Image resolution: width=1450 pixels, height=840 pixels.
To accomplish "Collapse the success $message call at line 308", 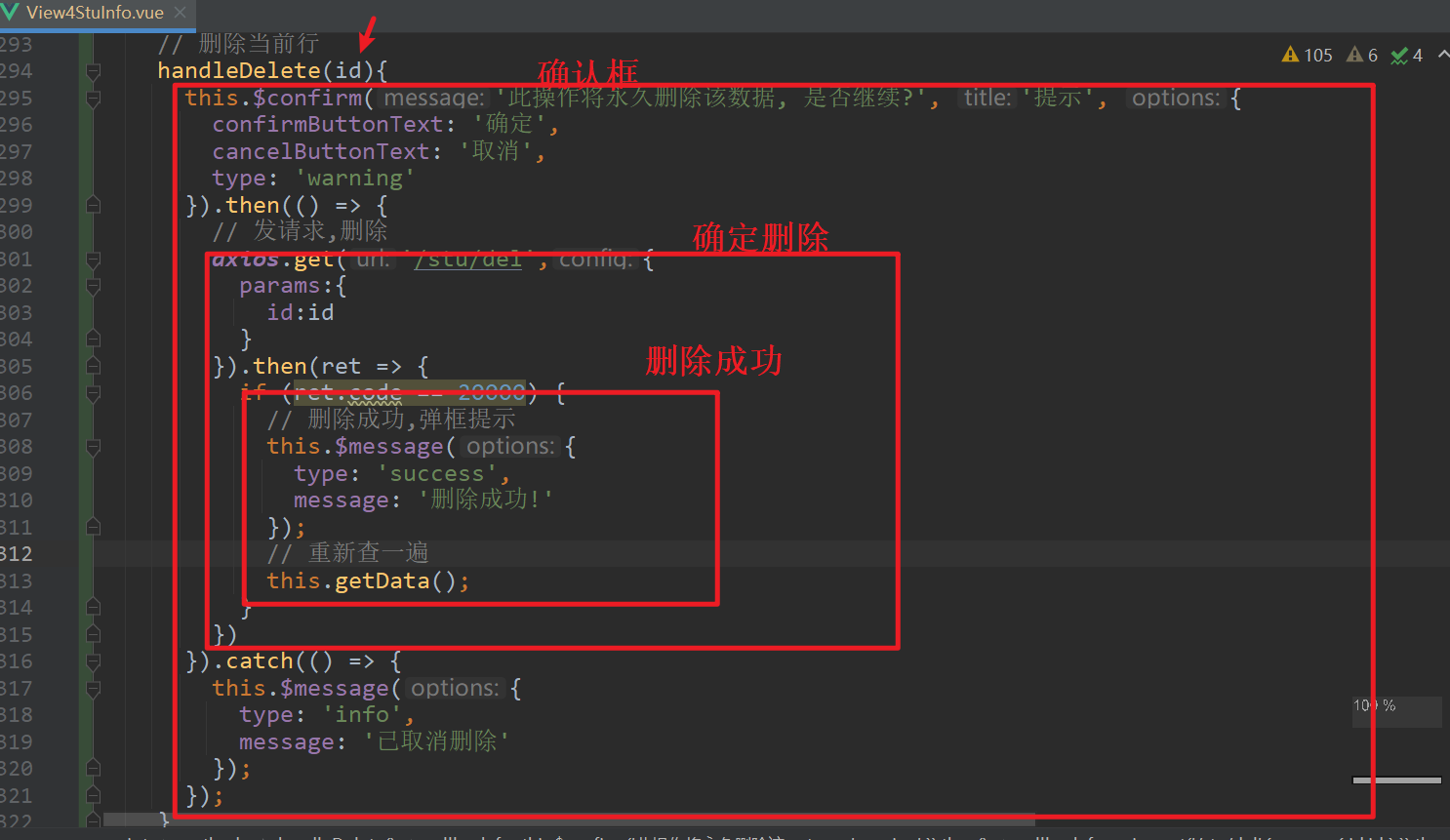I will (x=93, y=447).
